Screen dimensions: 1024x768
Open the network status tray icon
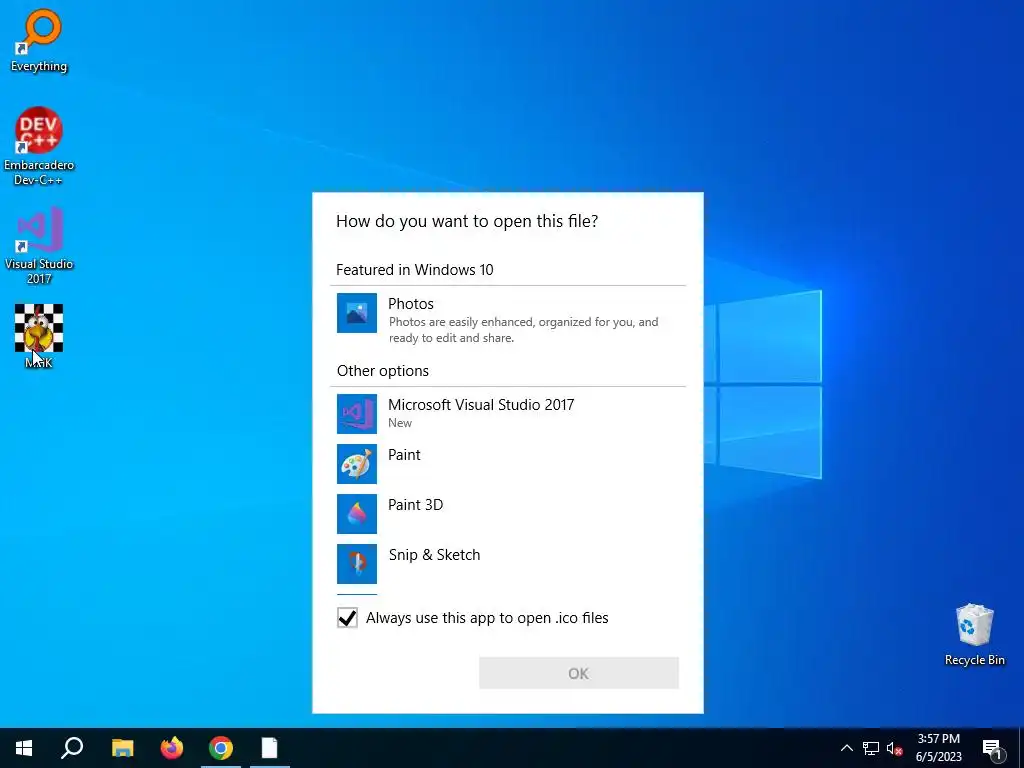pyautogui.click(x=871, y=748)
